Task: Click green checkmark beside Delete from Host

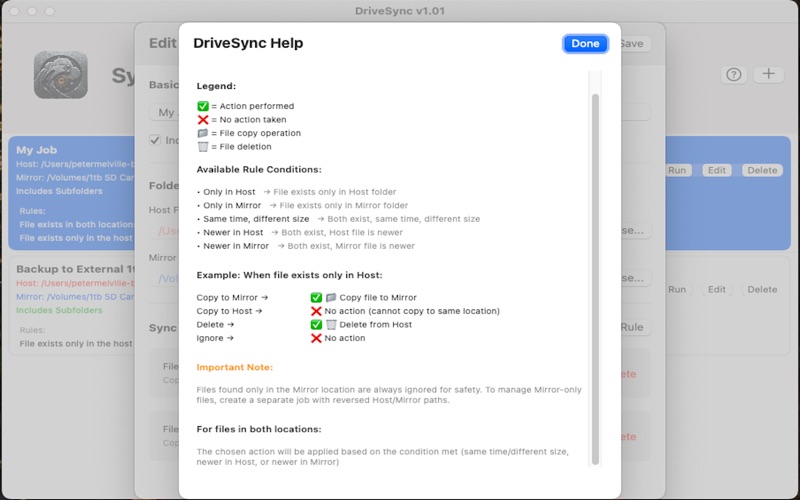Action: point(316,324)
